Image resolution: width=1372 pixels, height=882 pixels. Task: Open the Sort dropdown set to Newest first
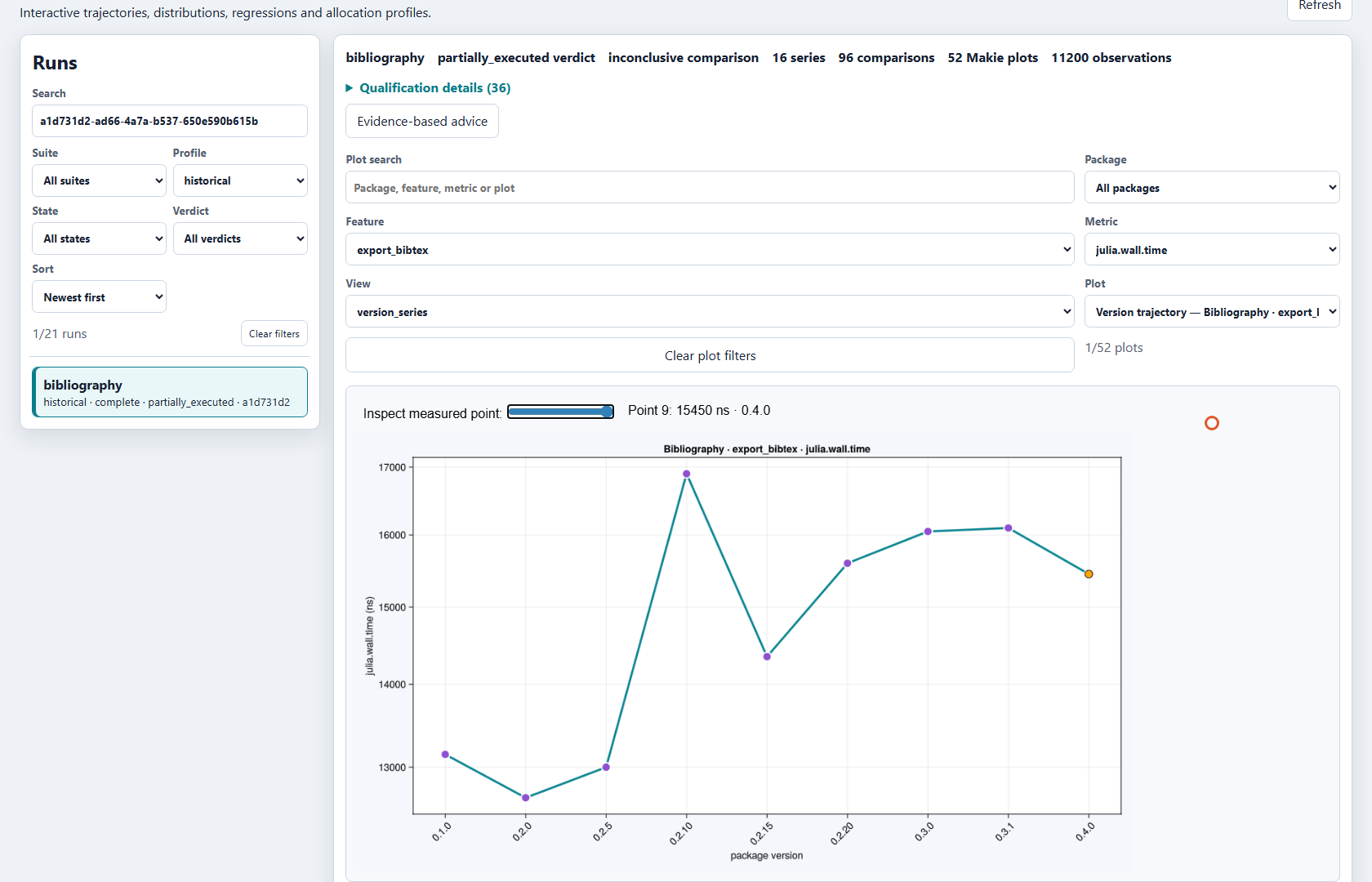click(99, 297)
